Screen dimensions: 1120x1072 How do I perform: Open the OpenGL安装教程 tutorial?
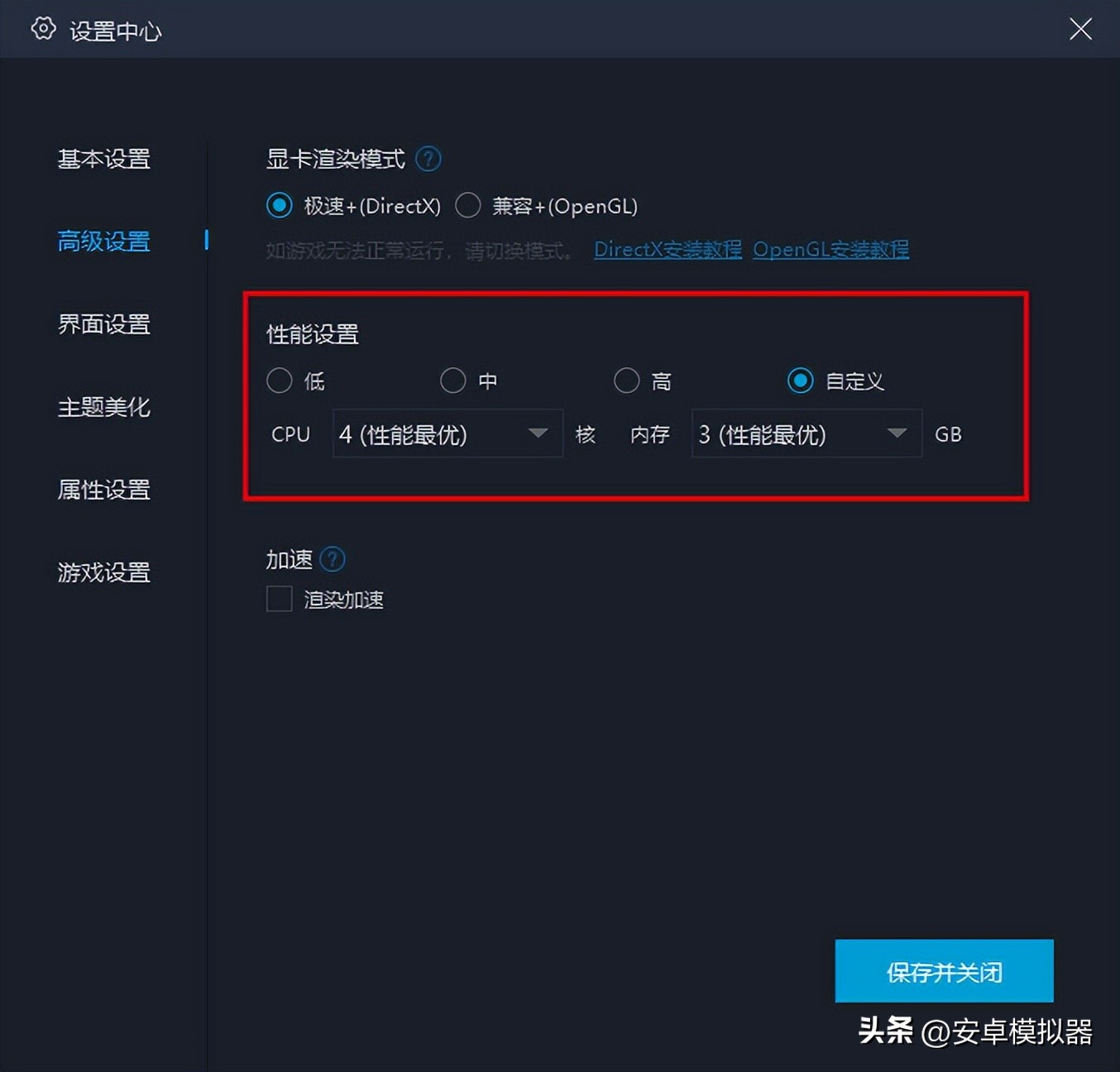pyautogui.click(x=830, y=249)
